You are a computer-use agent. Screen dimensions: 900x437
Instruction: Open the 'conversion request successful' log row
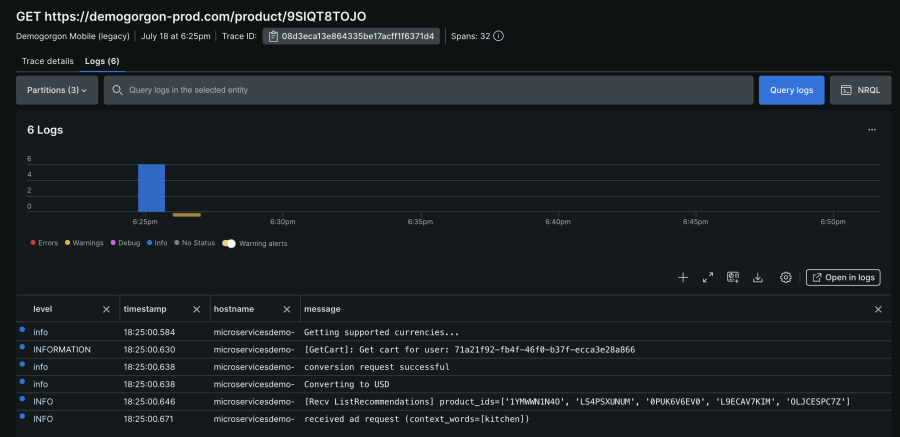[453, 367]
